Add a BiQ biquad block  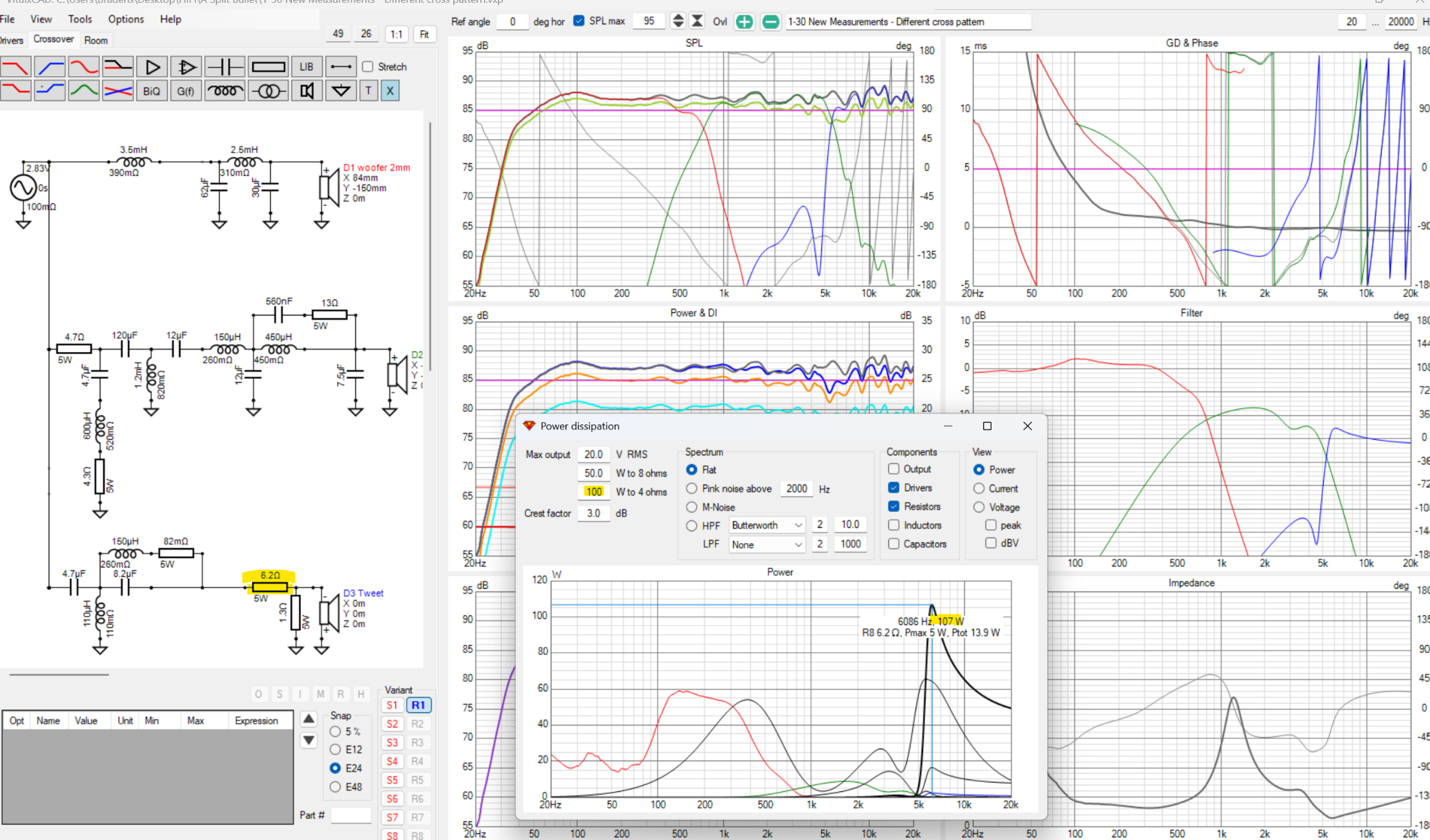[x=152, y=91]
